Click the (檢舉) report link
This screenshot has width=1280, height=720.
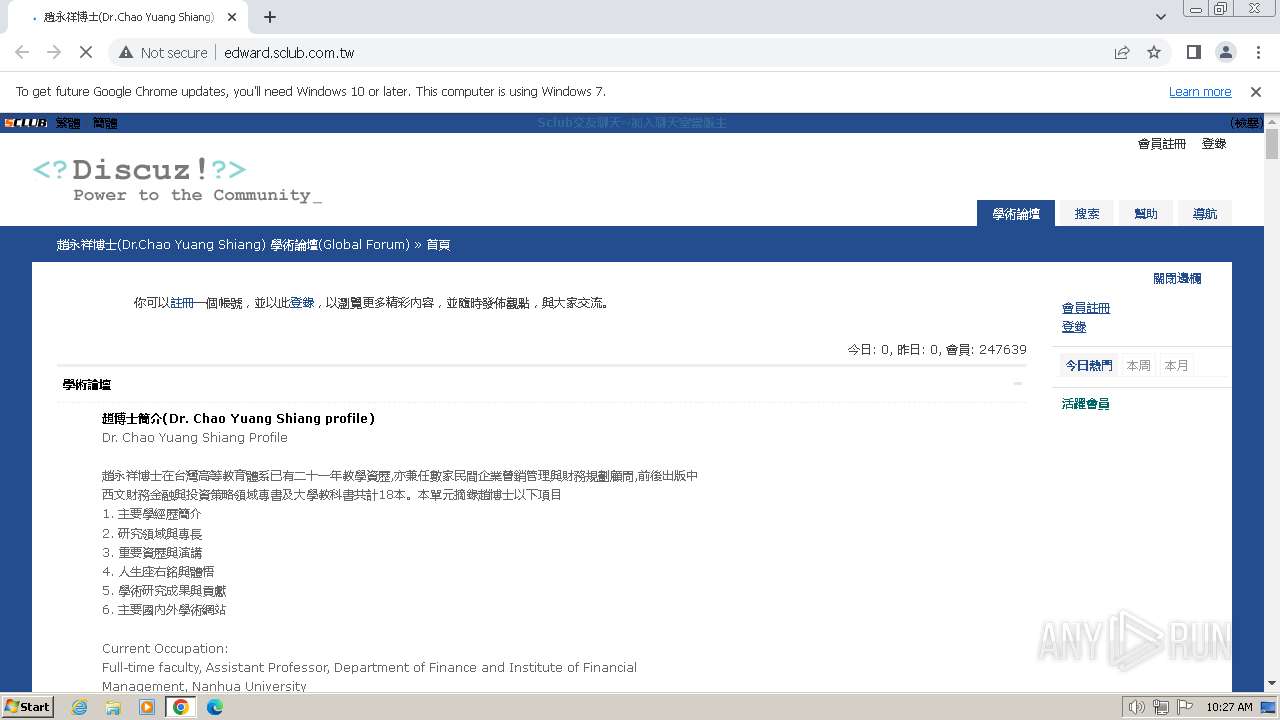tap(1246, 123)
